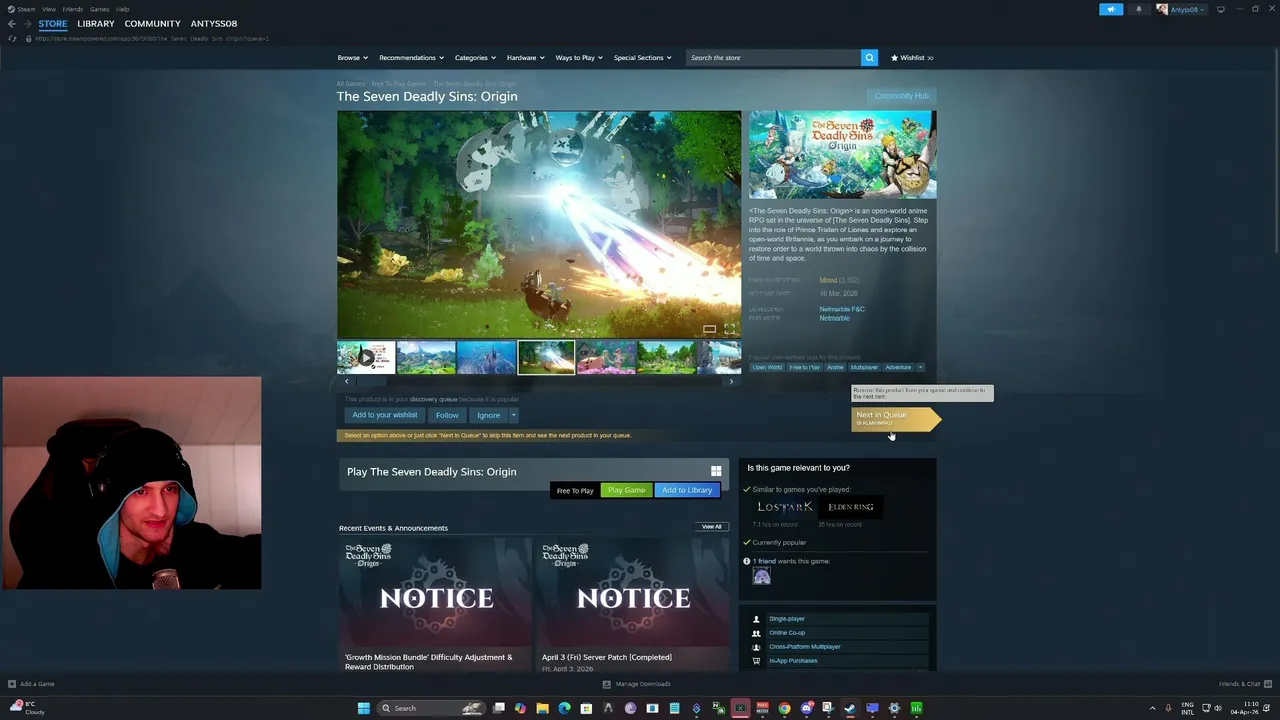
Task: Click the Netmarble F&C developer link
Action: tap(842, 309)
